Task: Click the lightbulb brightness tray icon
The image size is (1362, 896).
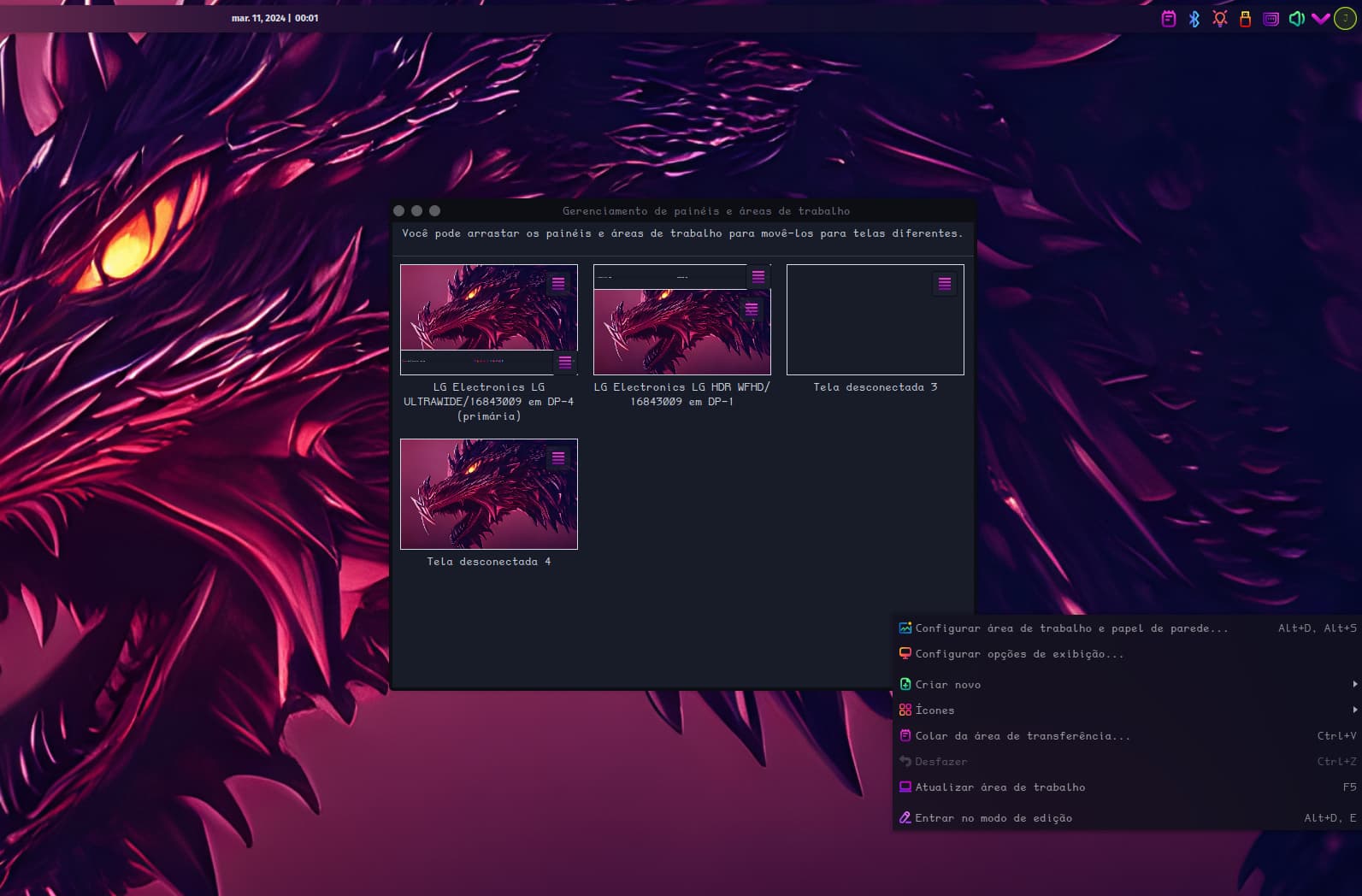Action: point(1220,19)
